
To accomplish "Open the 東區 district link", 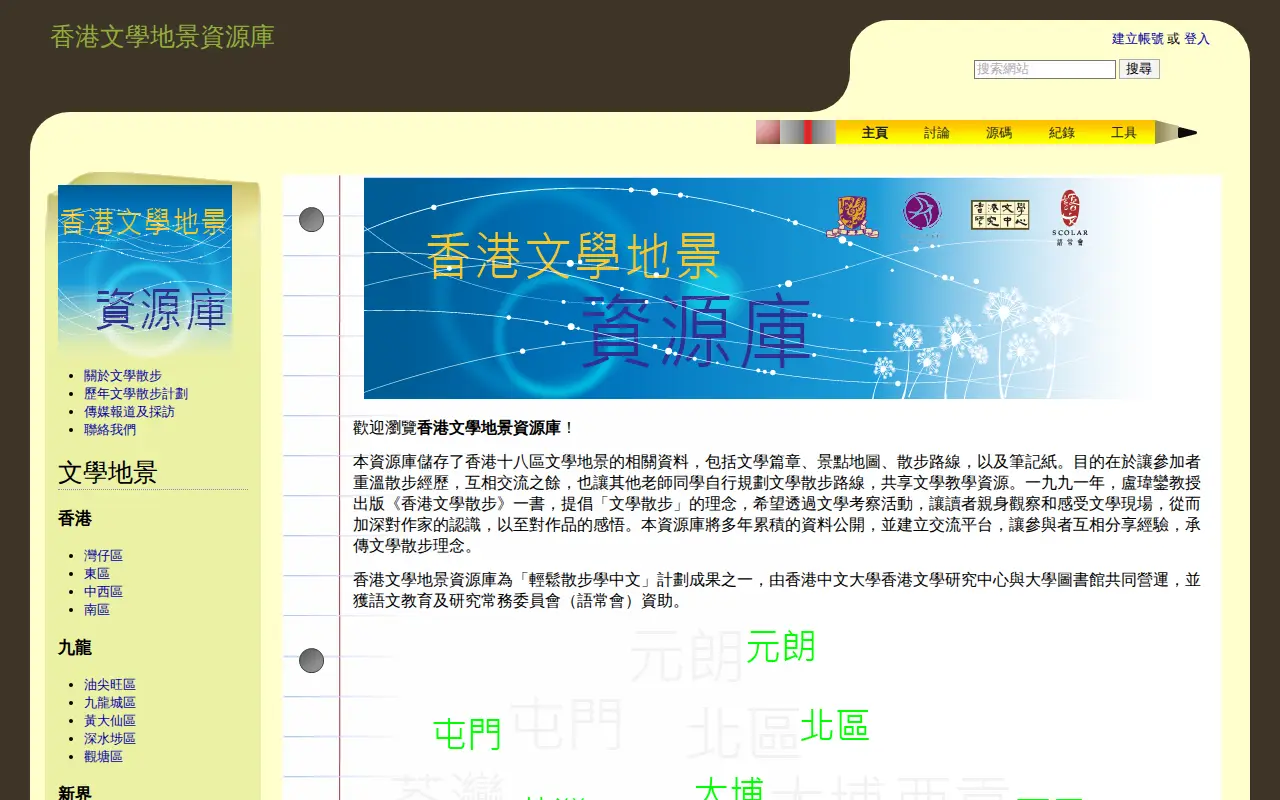I will pos(97,574).
